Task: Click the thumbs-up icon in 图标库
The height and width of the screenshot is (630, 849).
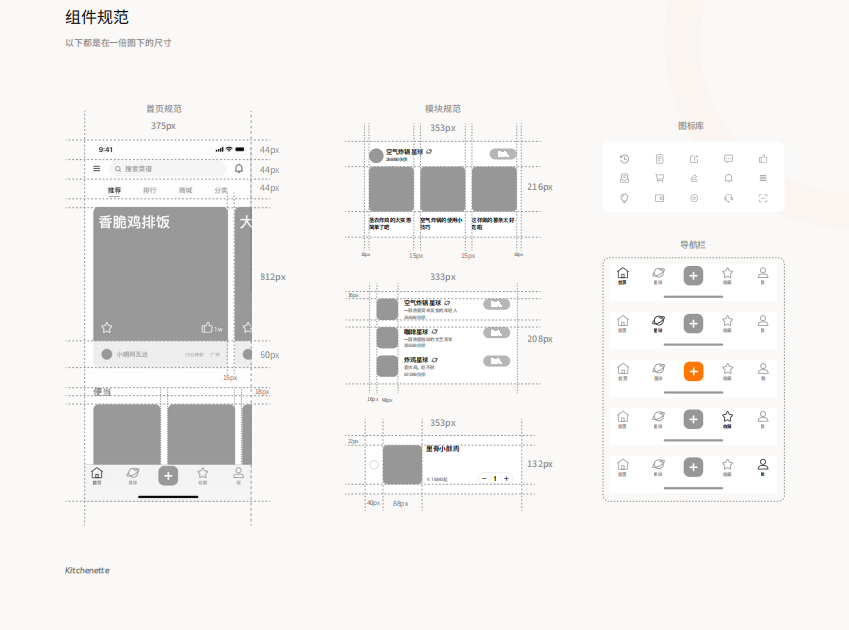Action: (763, 159)
